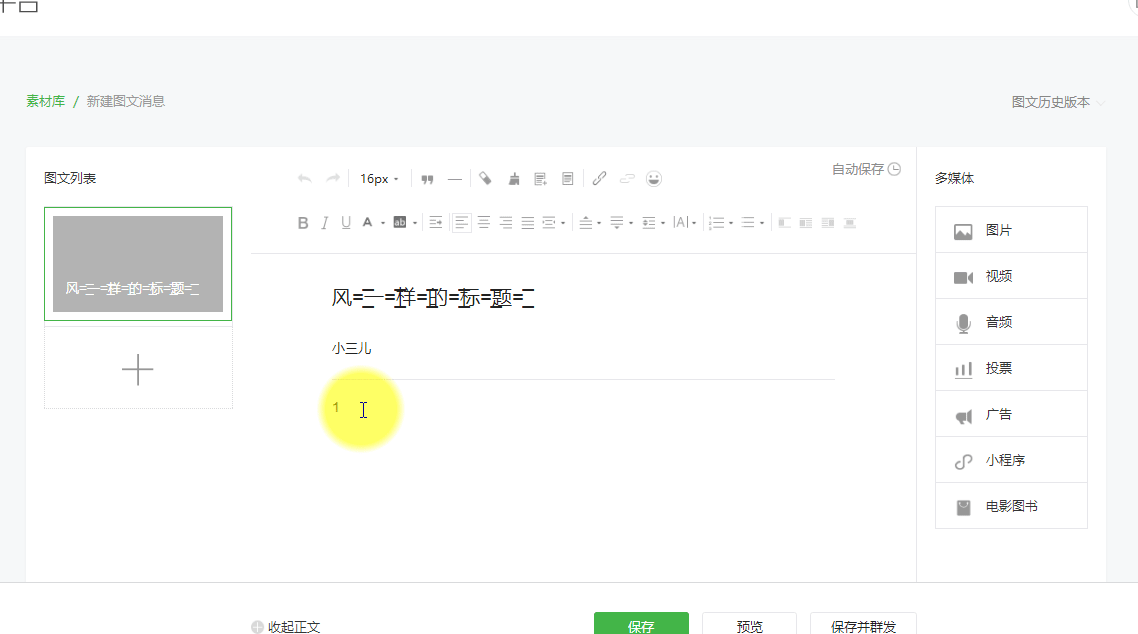Expand line height options
The width and height of the screenshot is (1138, 634).
(x=663, y=223)
